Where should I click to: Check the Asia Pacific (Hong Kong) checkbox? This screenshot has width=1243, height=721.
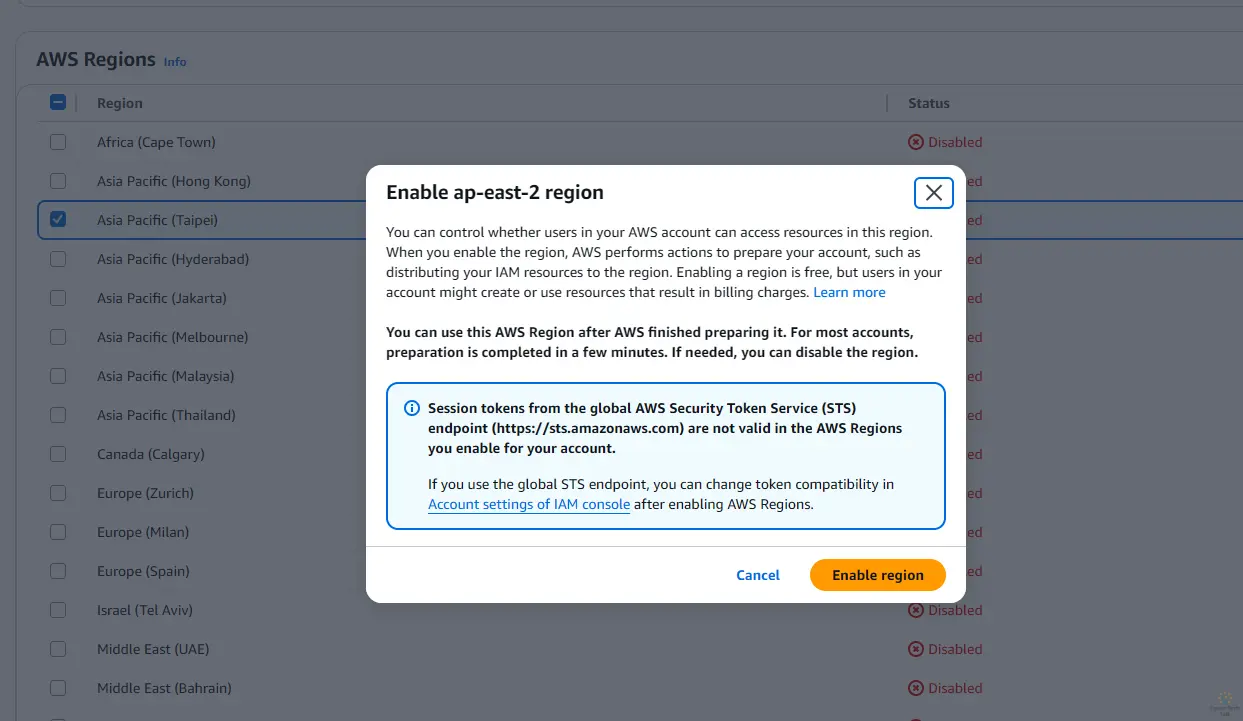point(58,181)
